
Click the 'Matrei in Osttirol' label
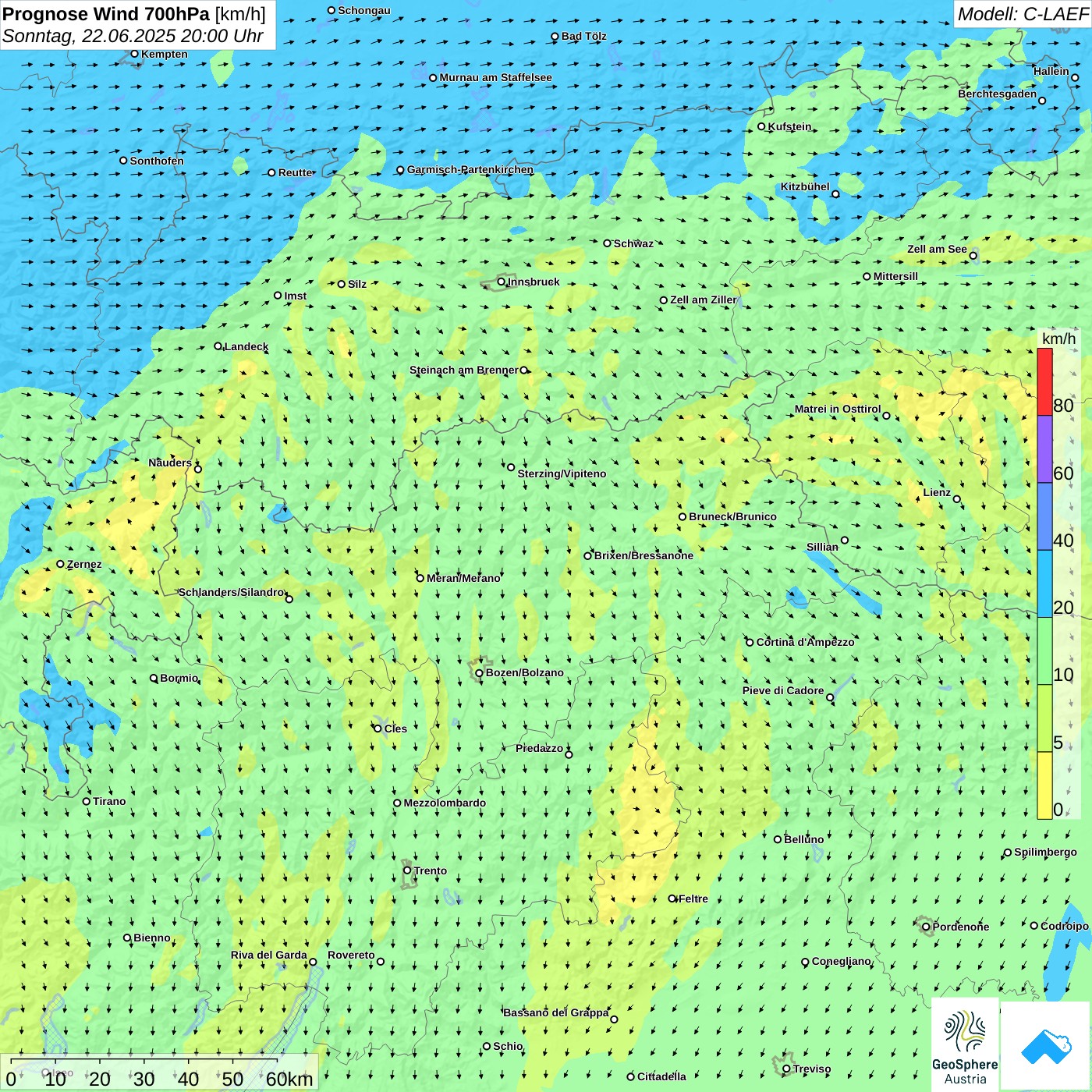tap(838, 409)
